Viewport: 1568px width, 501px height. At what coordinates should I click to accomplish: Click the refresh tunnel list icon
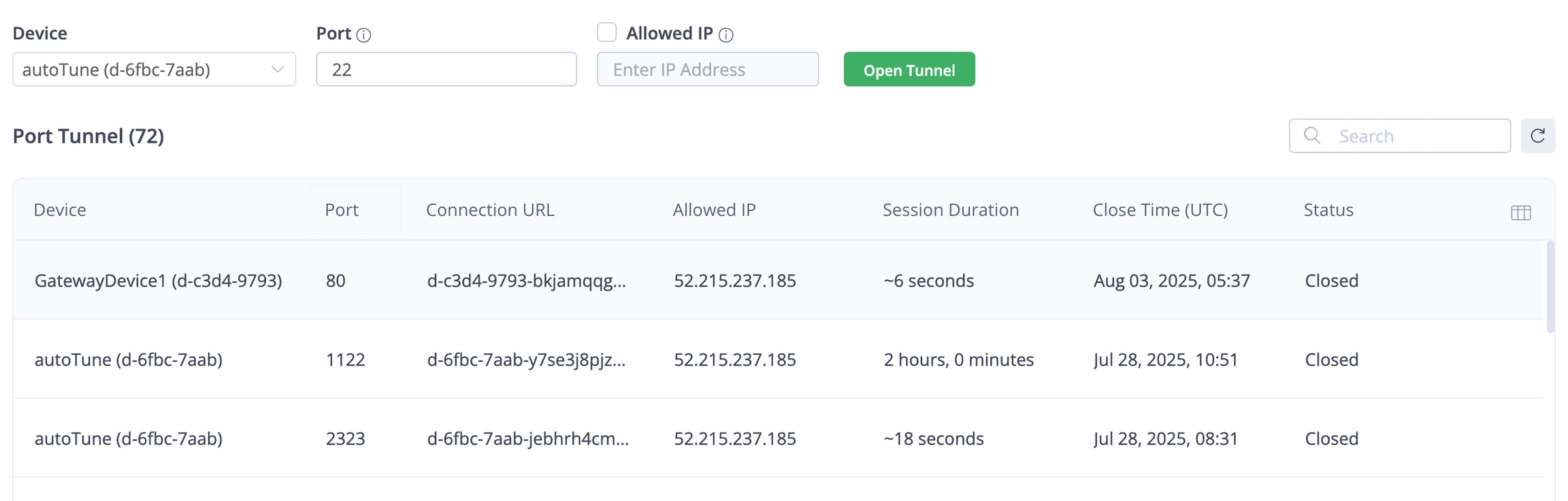pos(1537,136)
